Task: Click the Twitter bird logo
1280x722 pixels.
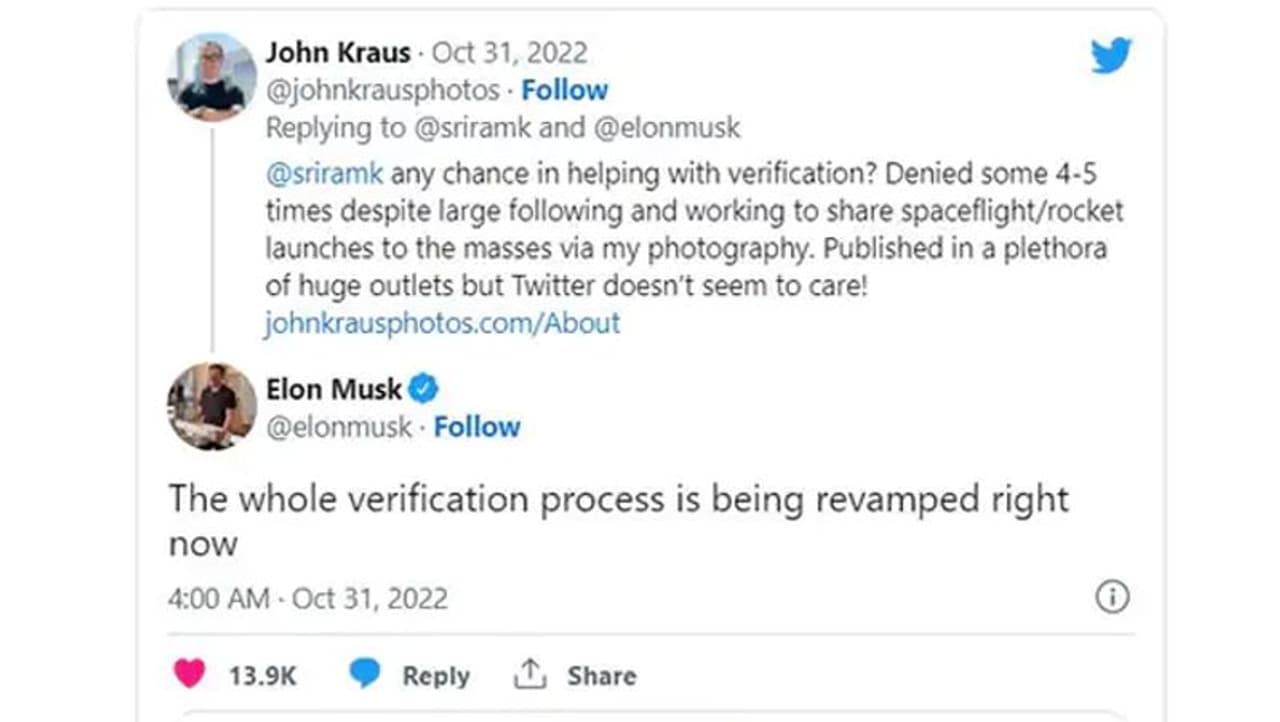Action: point(1110,55)
